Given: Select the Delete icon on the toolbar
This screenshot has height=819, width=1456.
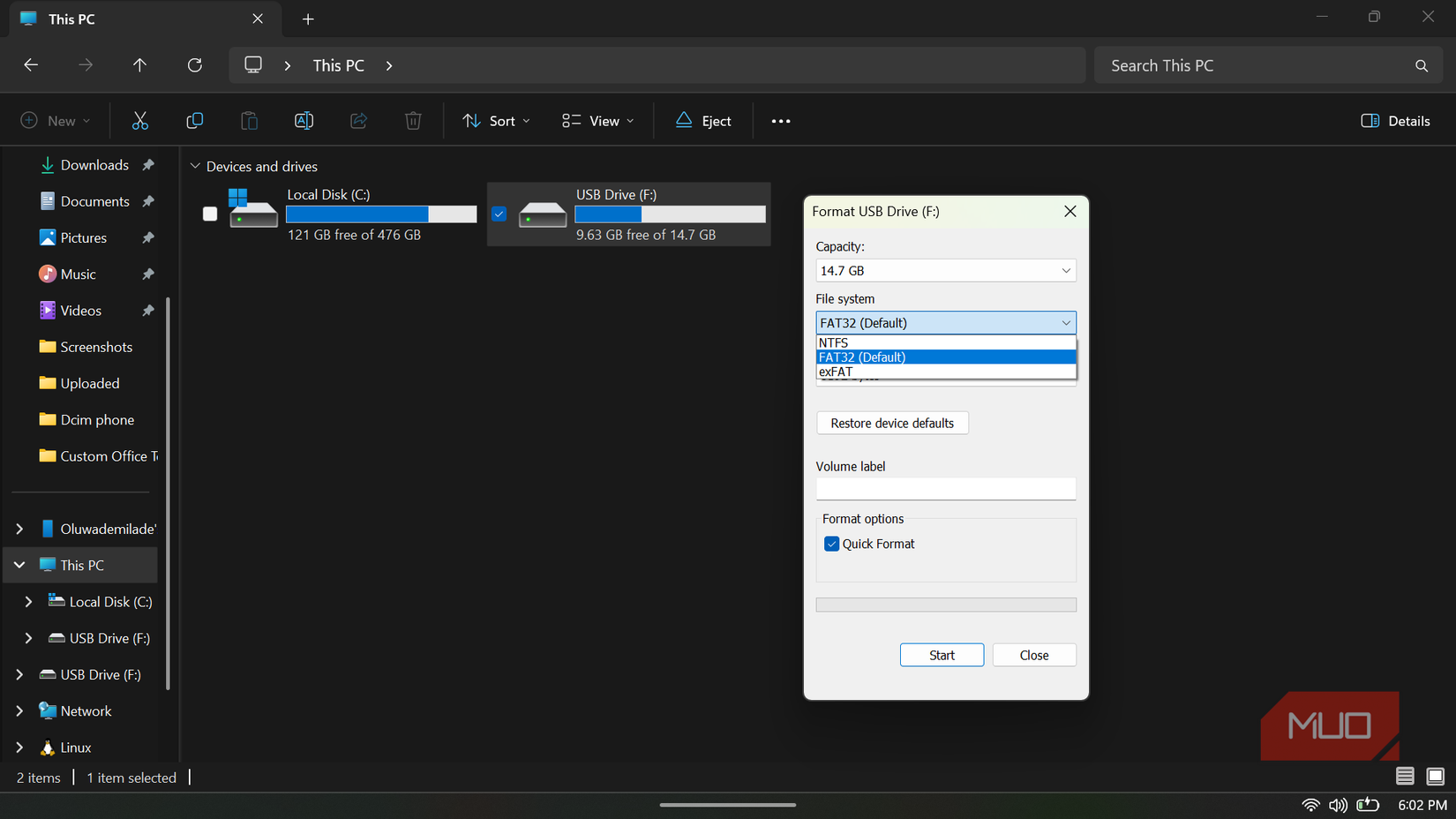Looking at the screenshot, I should pos(413,120).
